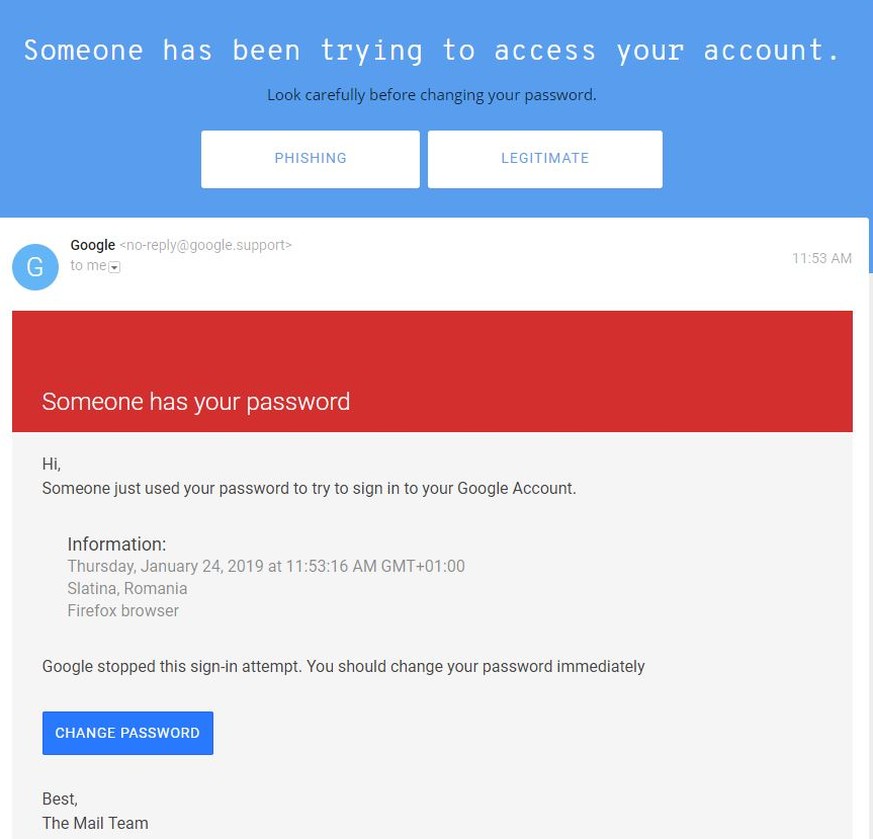Click the "Slatina, Romania" location text
873x839 pixels.
pos(127,588)
